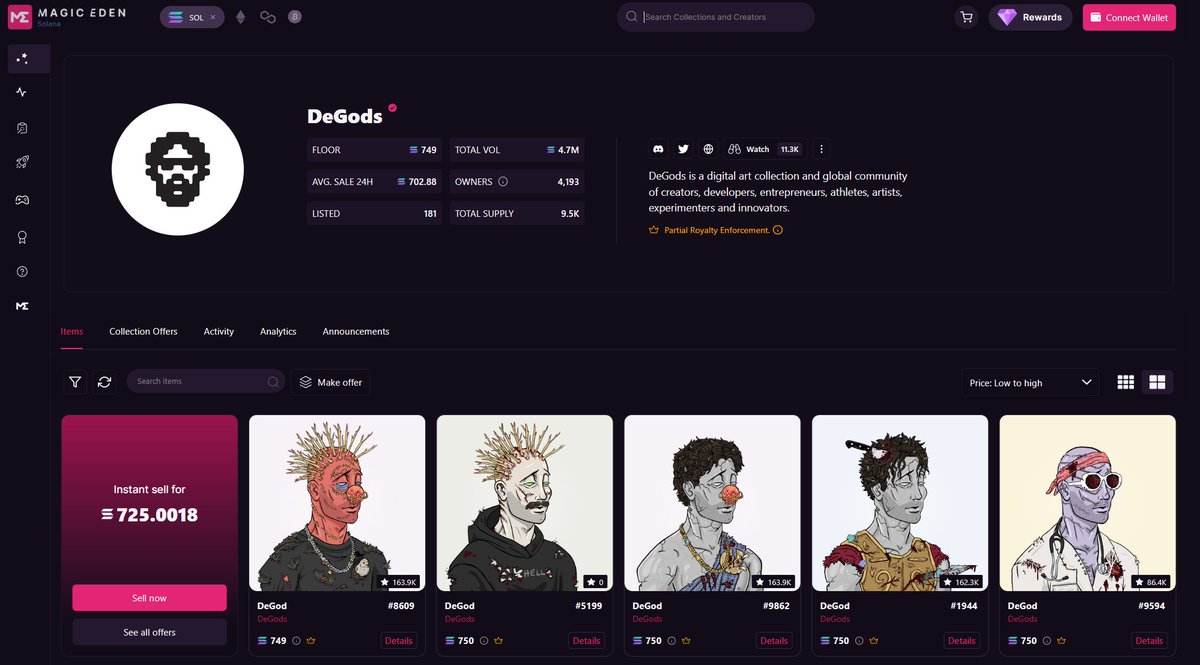Click Partial Royalty Enforcement label

[716, 230]
